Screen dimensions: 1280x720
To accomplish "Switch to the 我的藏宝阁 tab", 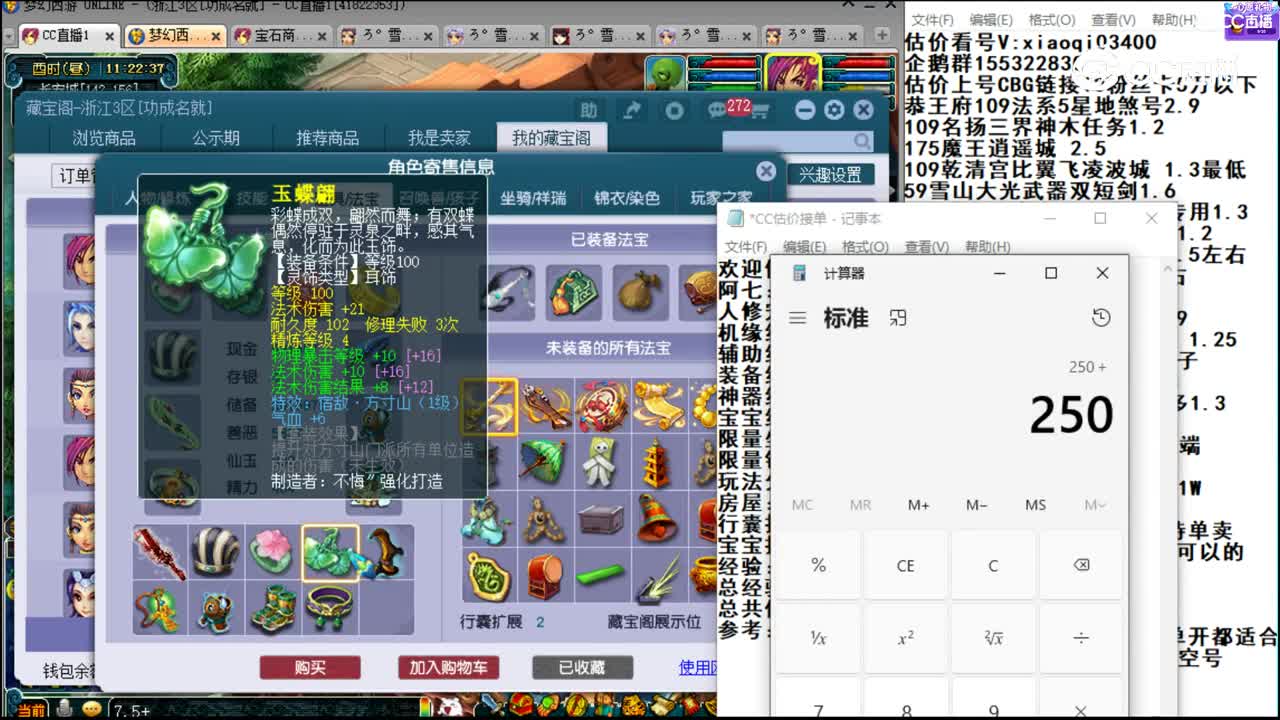I will tap(551, 138).
